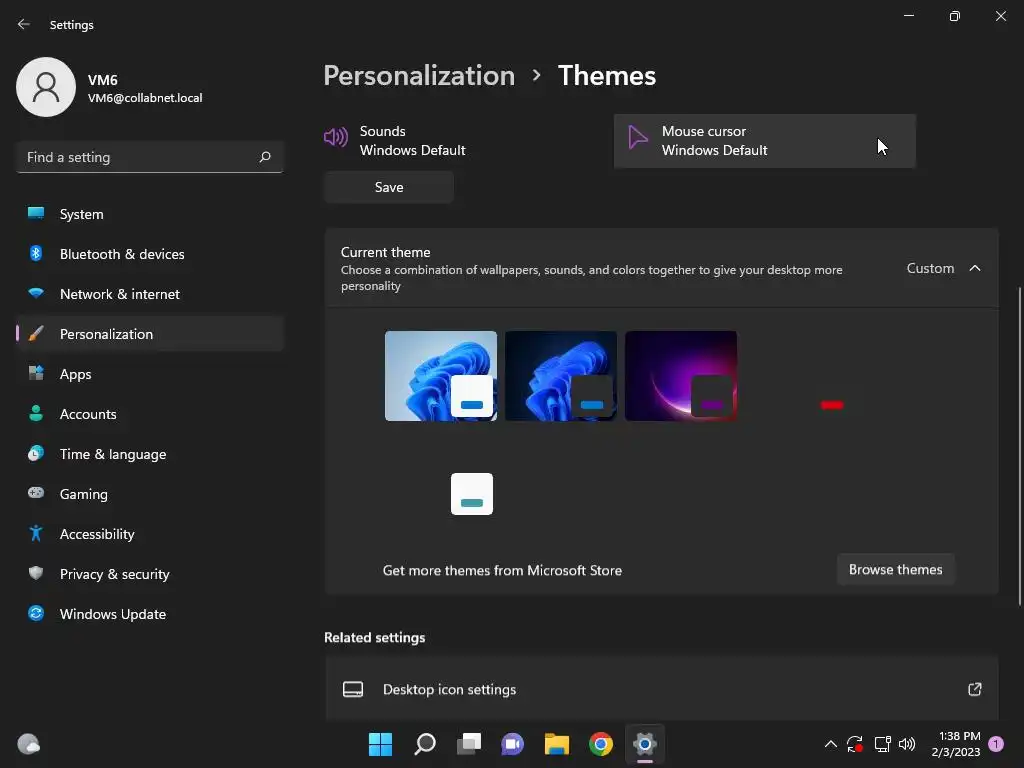The width and height of the screenshot is (1024, 768).
Task: Open Desktop icon settings
Action: (662, 689)
